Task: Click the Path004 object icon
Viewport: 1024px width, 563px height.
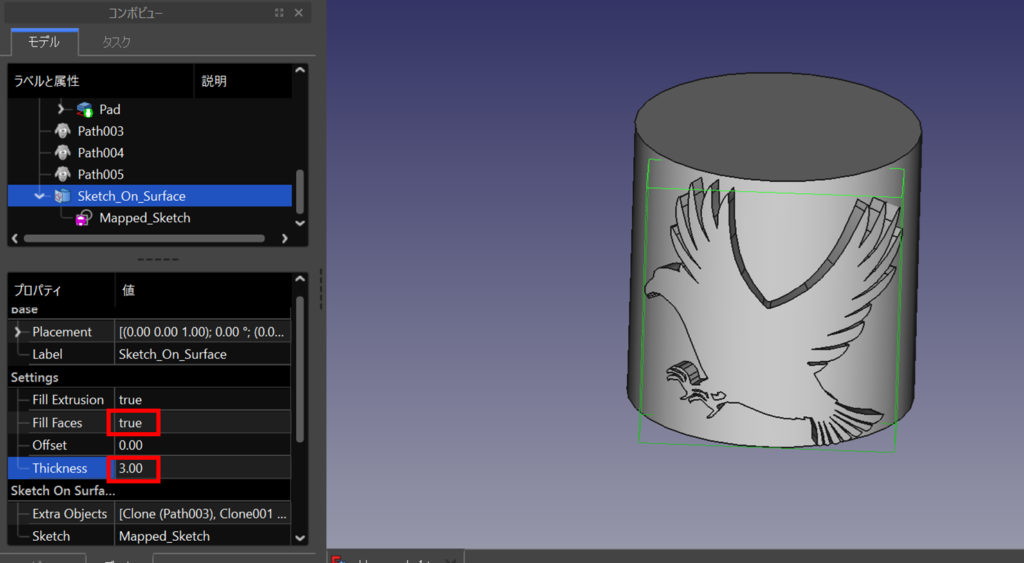Action: tap(63, 153)
